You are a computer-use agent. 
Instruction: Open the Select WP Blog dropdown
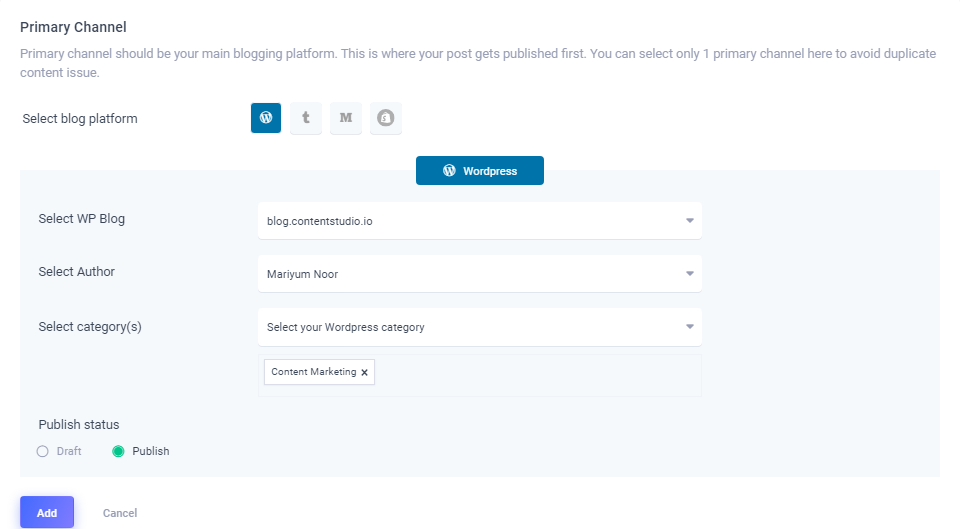(x=479, y=220)
